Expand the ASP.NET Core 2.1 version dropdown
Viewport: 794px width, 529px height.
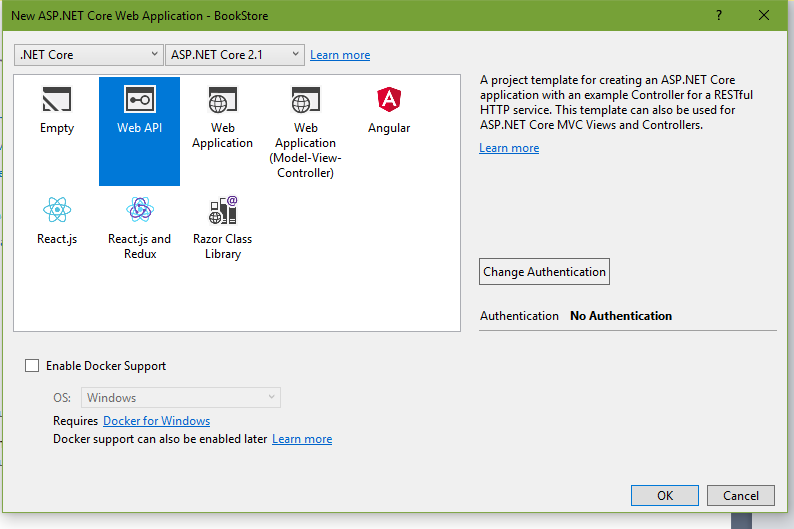pyautogui.click(x=235, y=55)
